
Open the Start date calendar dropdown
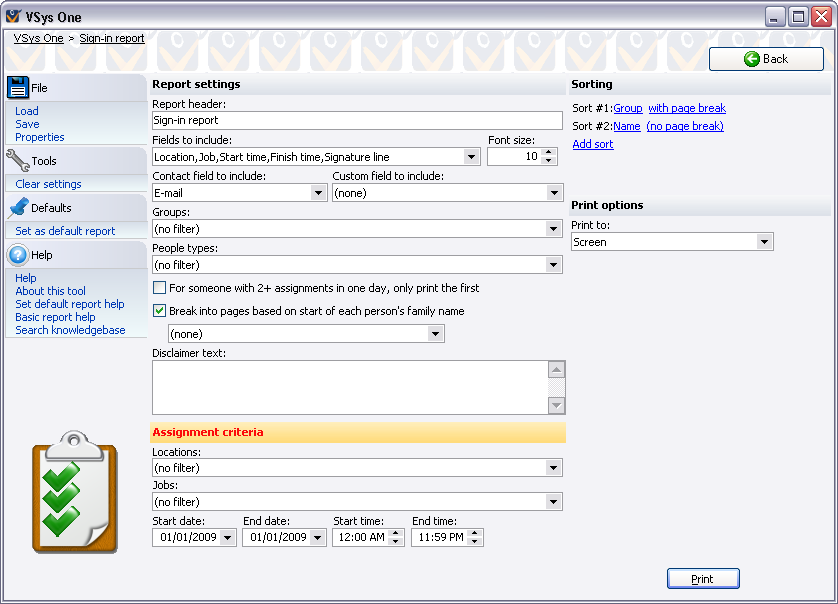[x=227, y=538]
